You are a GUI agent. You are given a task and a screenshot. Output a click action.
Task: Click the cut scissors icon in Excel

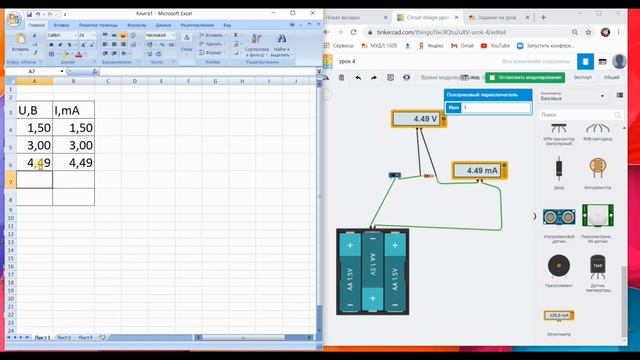pyautogui.click(x=35, y=36)
